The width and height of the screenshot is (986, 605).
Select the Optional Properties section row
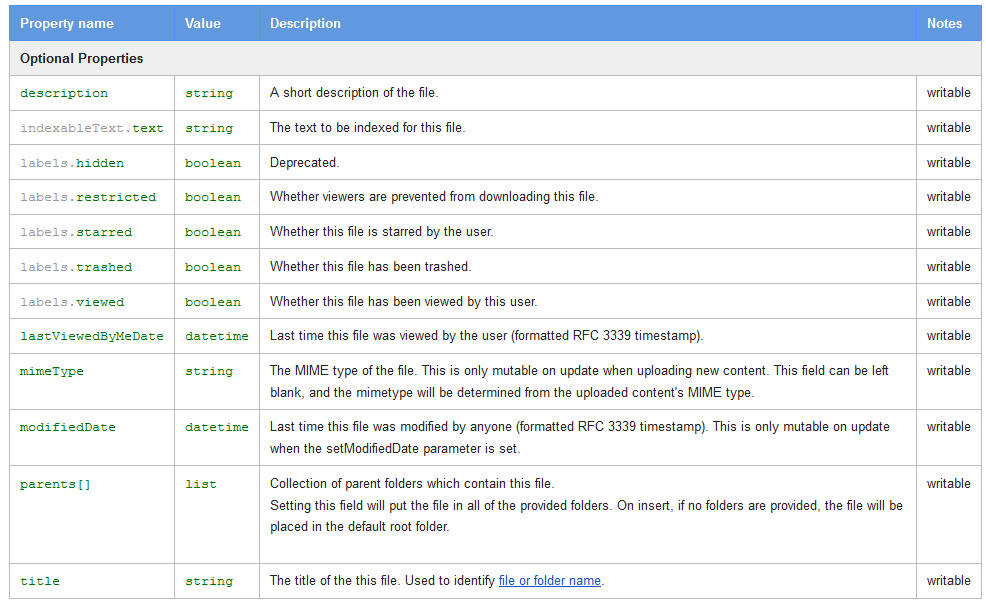(x=82, y=58)
